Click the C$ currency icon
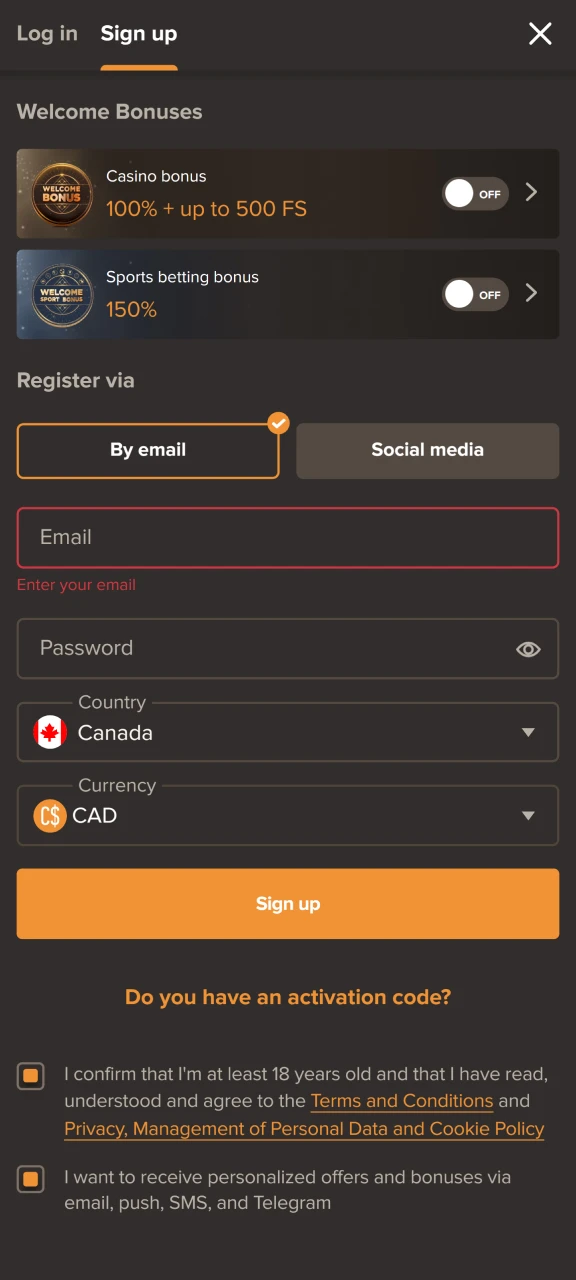Image resolution: width=576 pixels, height=1280 pixels. (x=49, y=815)
